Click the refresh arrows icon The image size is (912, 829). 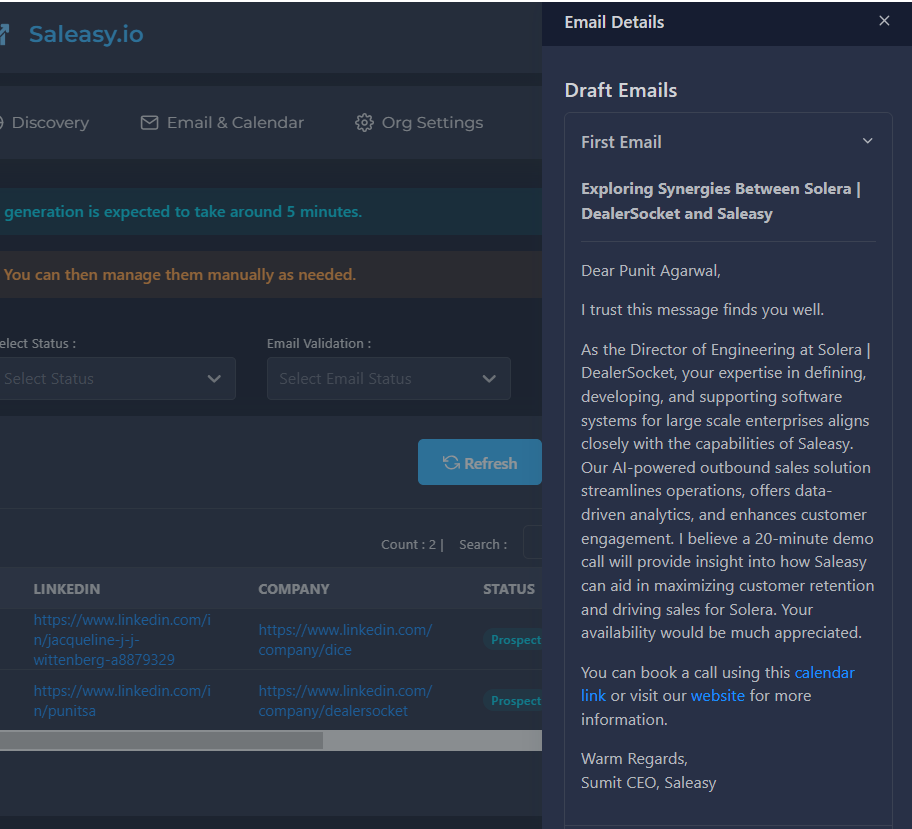click(451, 463)
